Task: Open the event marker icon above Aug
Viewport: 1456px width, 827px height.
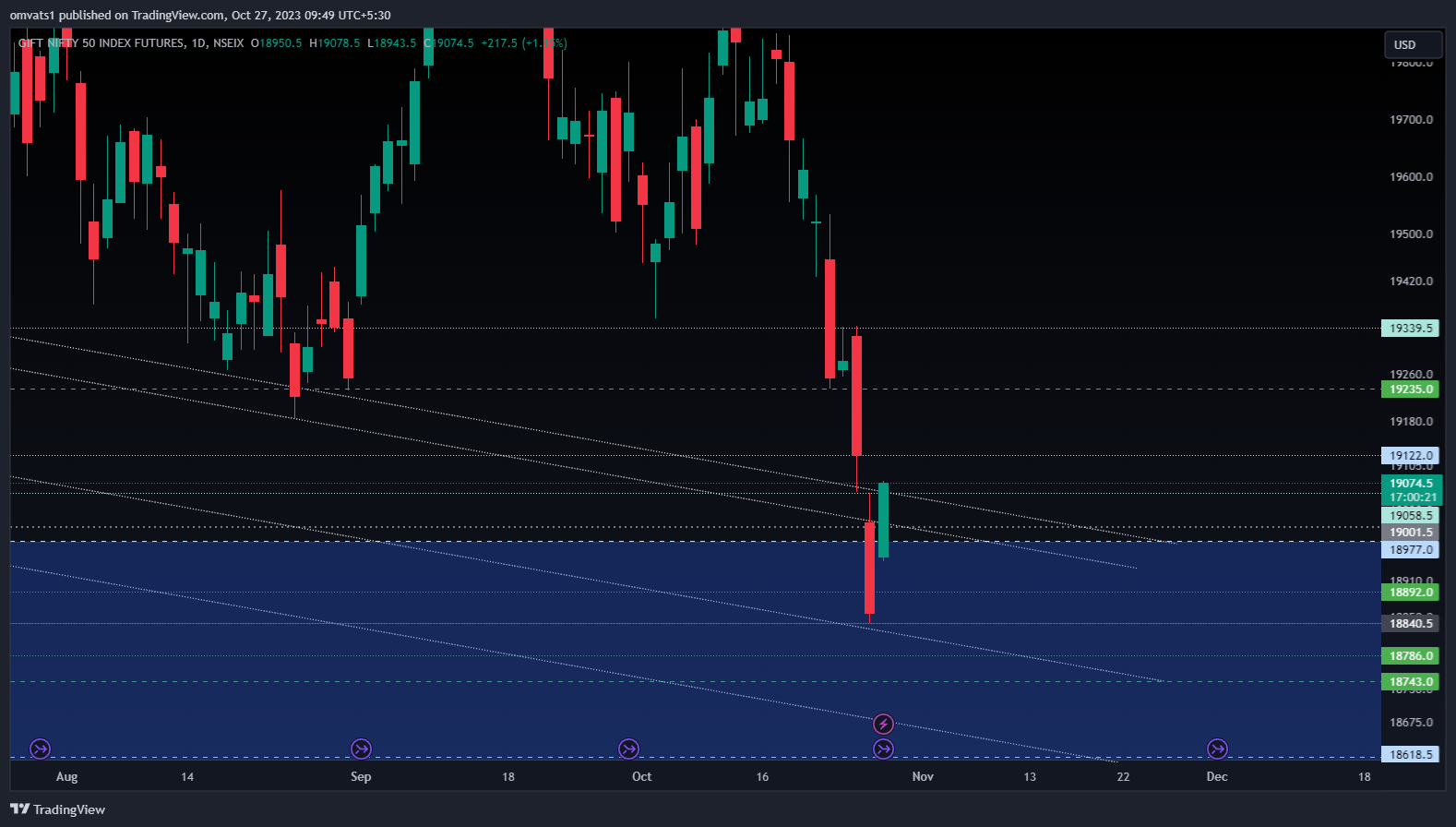Action: (x=40, y=749)
